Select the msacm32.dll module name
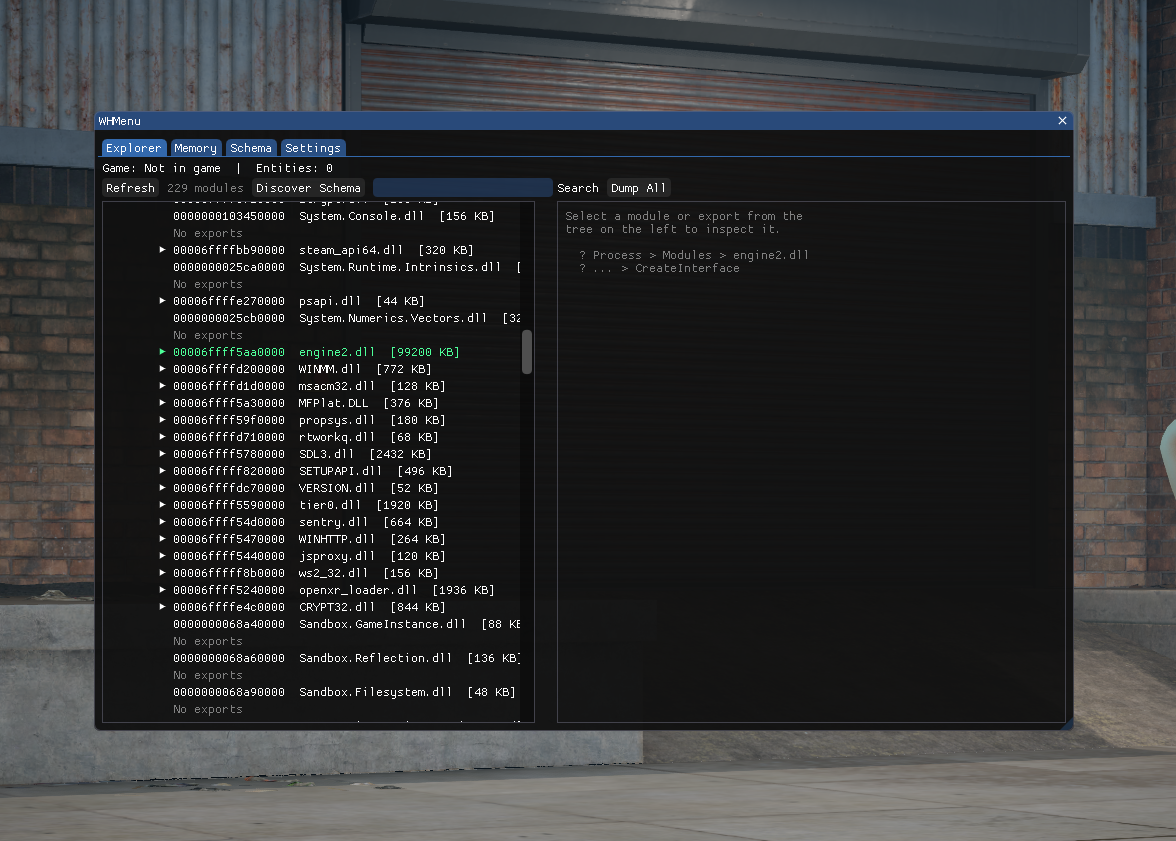This screenshot has height=841, width=1176. click(337, 386)
